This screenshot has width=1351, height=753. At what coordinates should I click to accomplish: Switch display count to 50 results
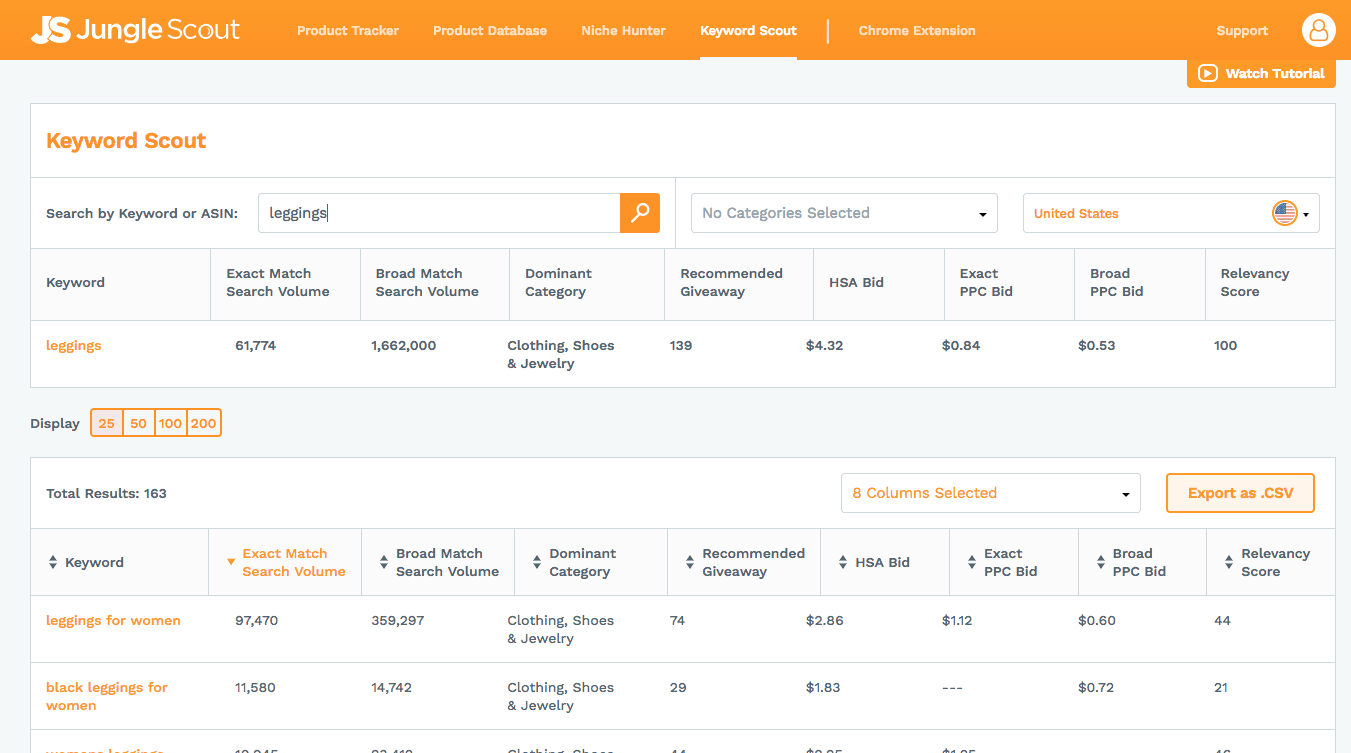coord(138,422)
